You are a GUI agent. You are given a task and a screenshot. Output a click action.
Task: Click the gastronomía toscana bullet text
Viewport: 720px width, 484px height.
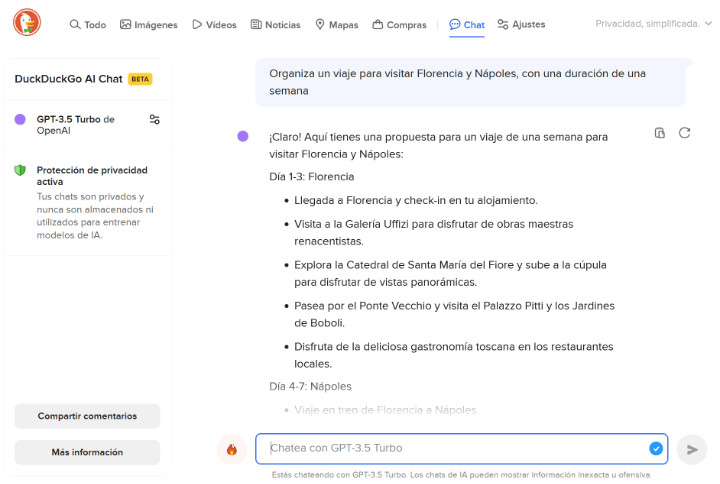(x=454, y=355)
